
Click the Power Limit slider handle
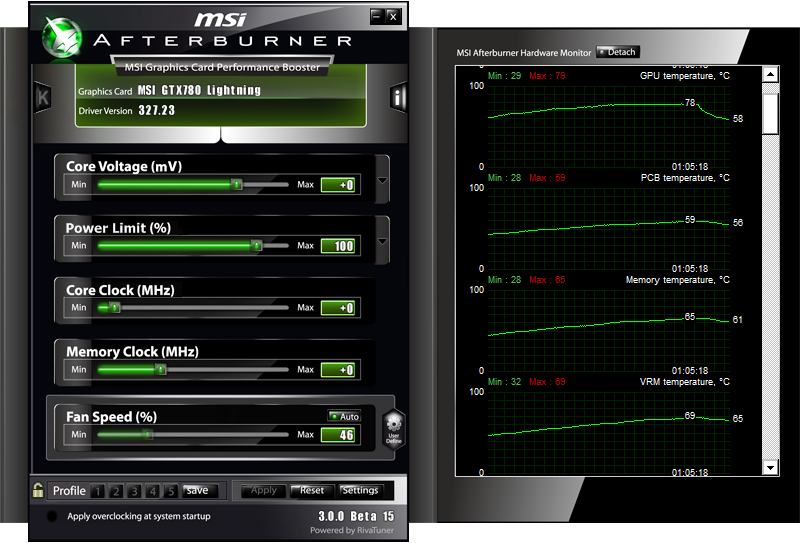coord(257,245)
